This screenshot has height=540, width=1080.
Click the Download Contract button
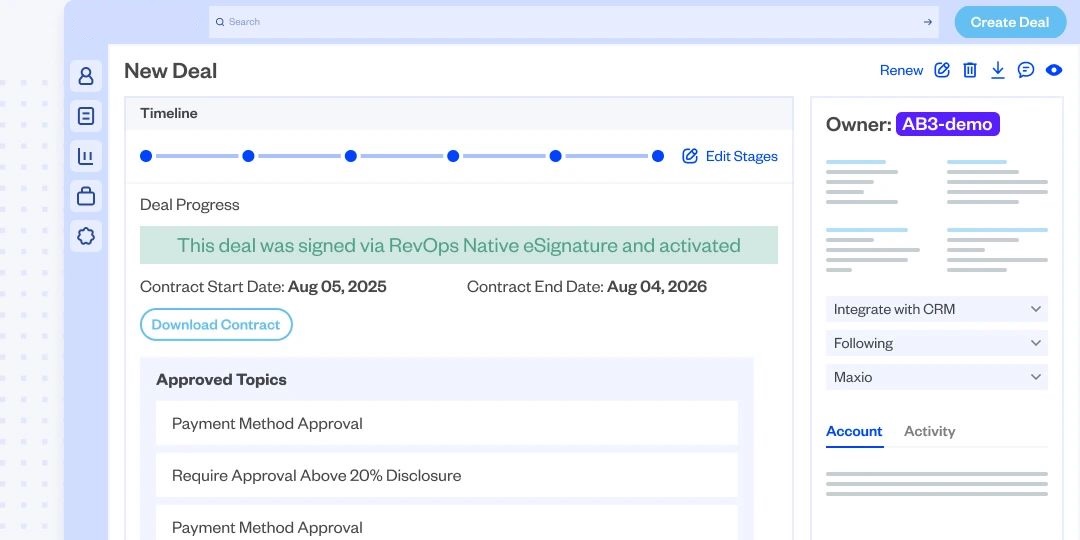click(216, 325)
